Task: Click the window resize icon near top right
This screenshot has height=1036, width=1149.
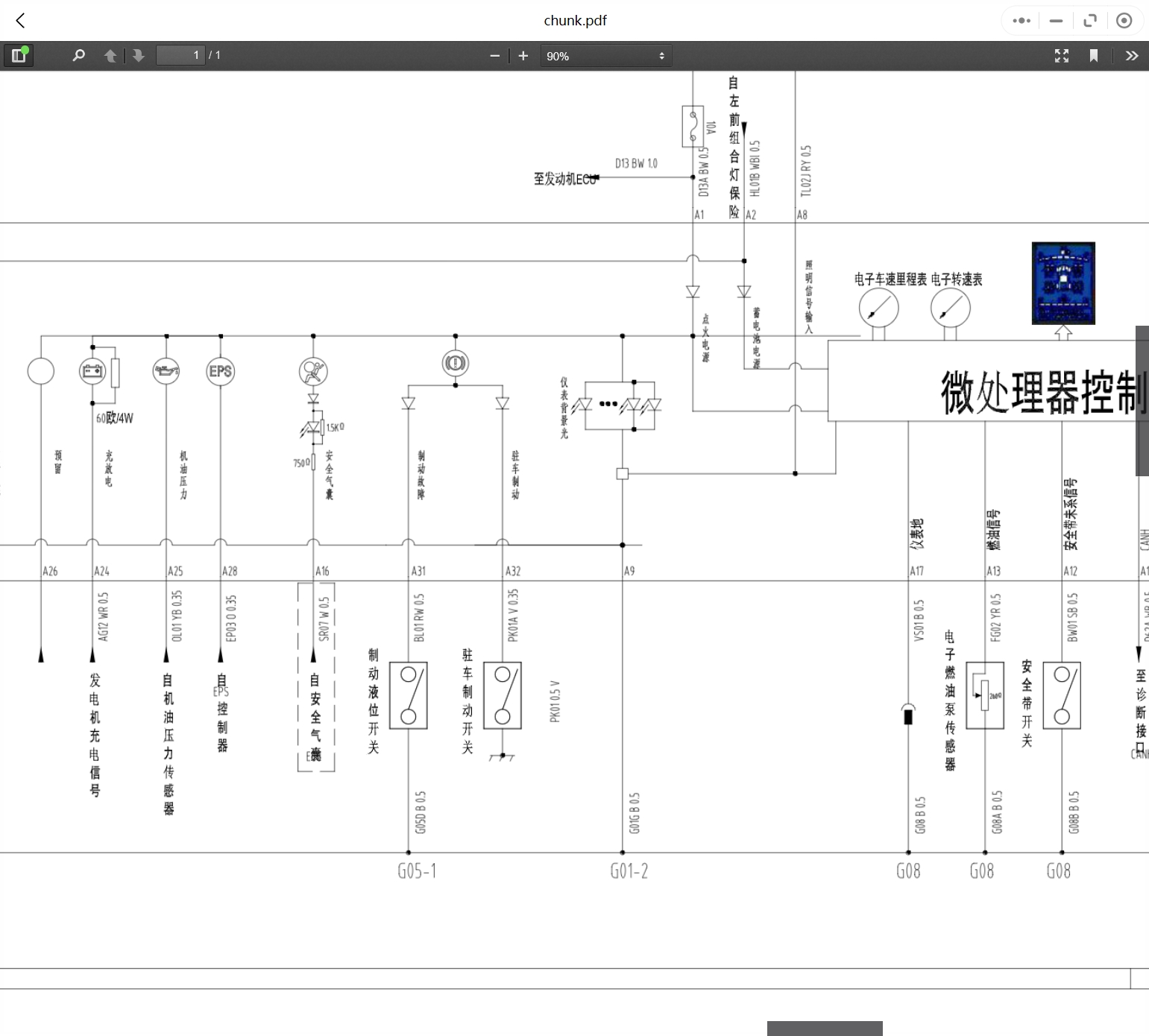Action: [1090, 20]
